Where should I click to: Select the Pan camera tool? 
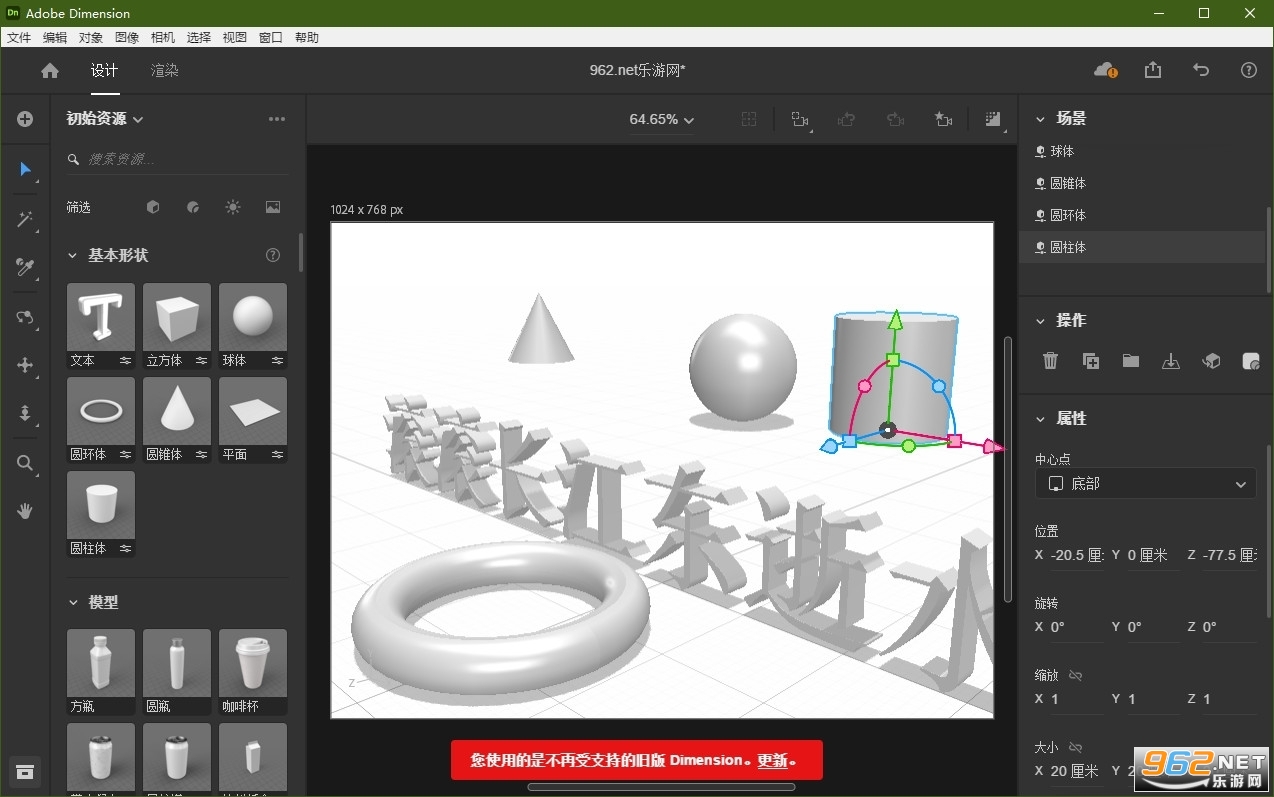(25, 365)
